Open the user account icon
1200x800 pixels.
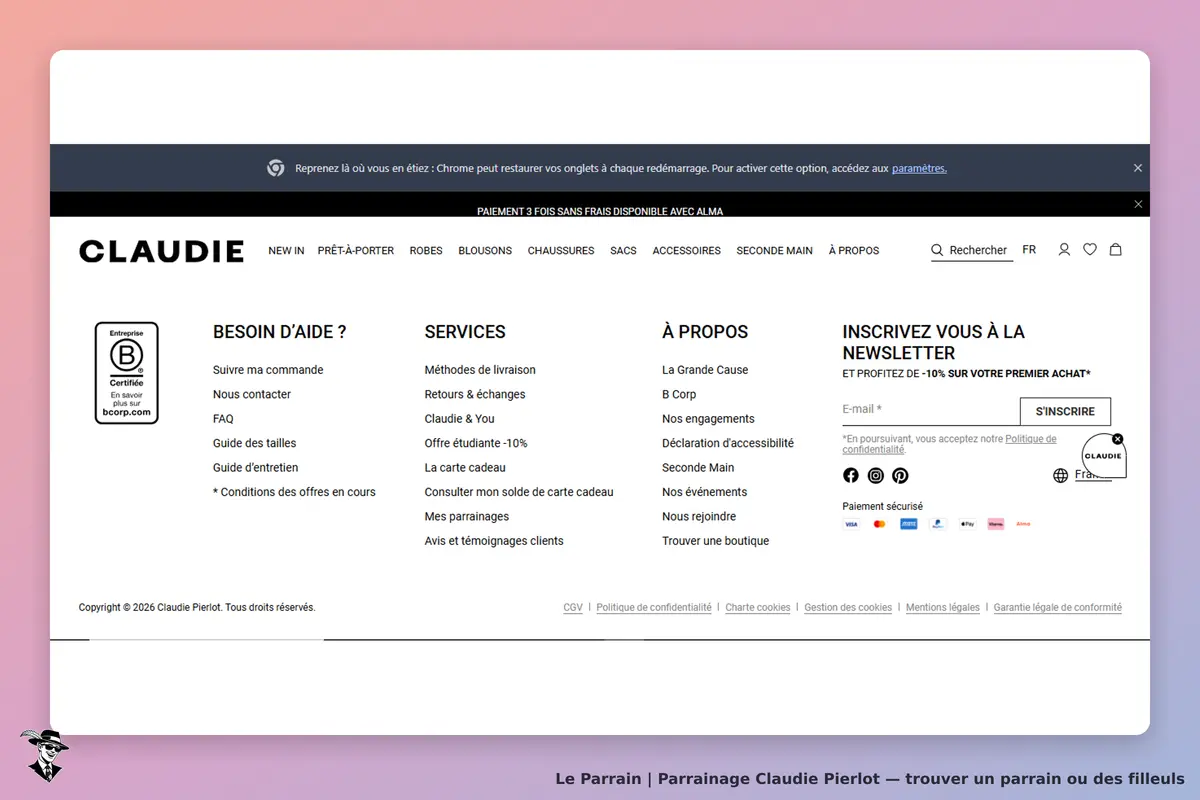point(1064,250)
